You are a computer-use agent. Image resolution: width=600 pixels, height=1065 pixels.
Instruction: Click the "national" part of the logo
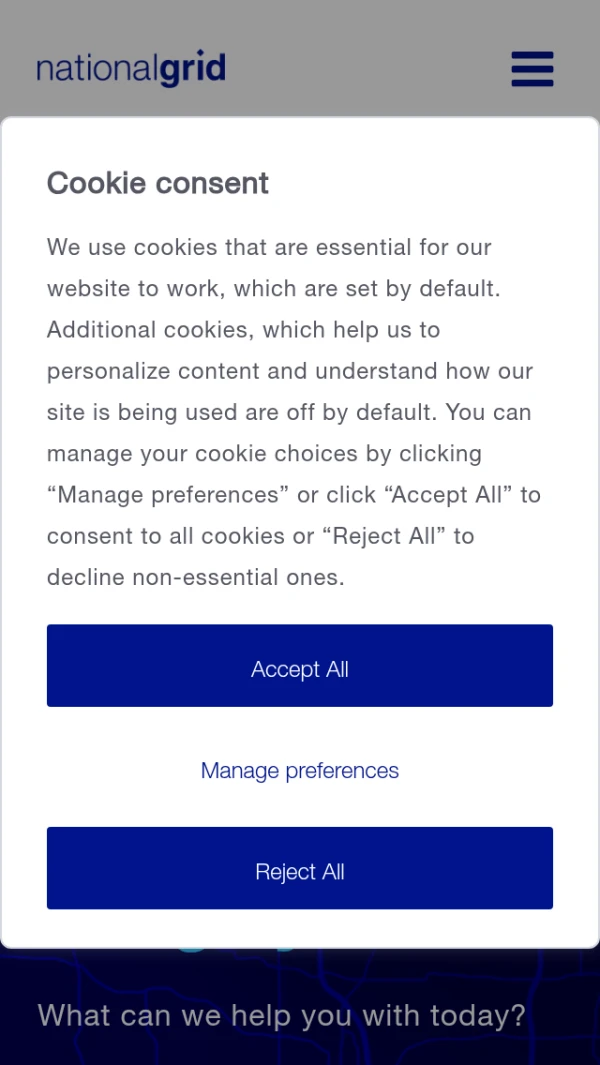tap(96, 69)
